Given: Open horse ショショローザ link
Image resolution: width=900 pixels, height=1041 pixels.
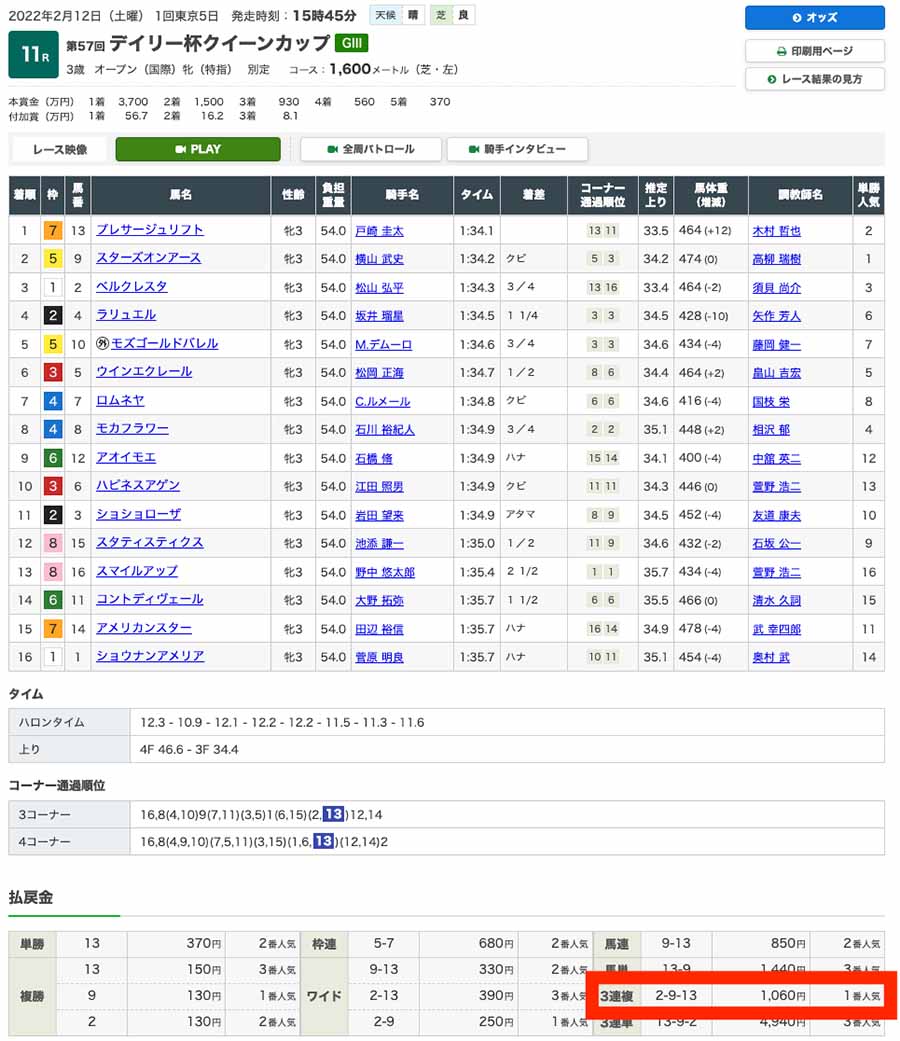Looking at the screenshot, I should click(x=138, y=514).
